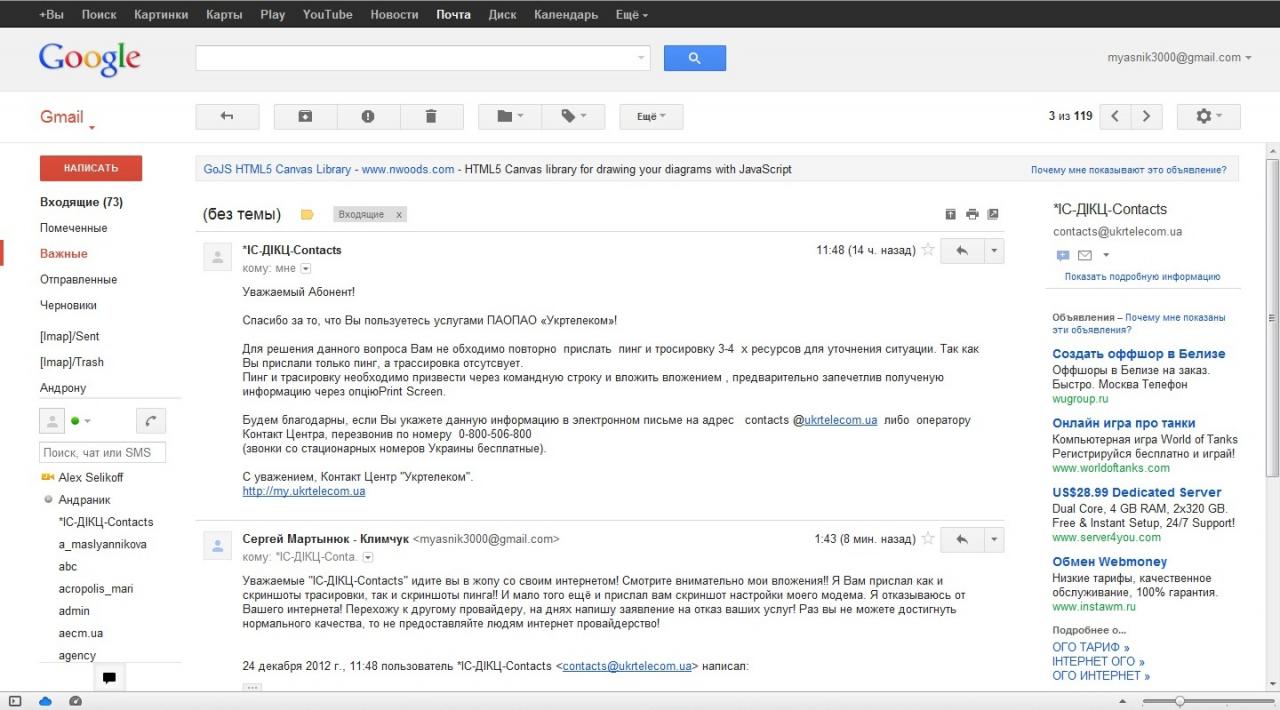Click the НАПИСАТЬ compose button

pos(91,168)
